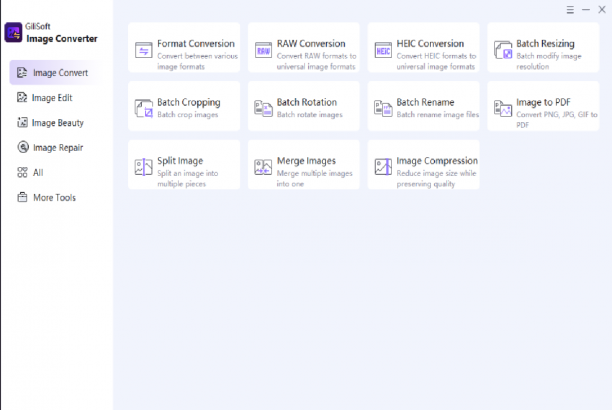Click the Batch Rotation card icon
This screenshot has width=612, height=410.
pyautogui.click(x=263, y=109)
